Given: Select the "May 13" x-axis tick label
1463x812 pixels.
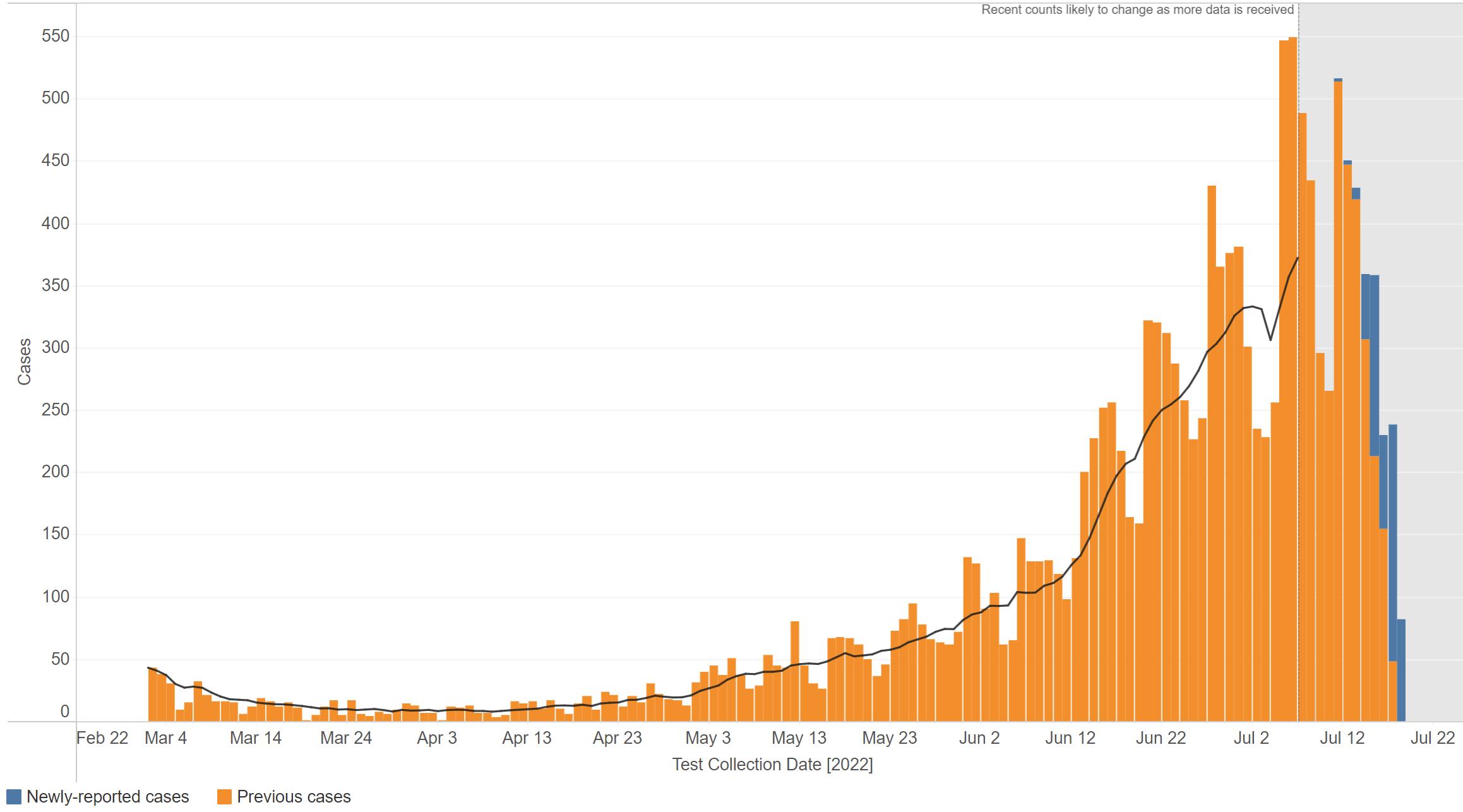Looking at the screenshot, I should tap(799, 737).
